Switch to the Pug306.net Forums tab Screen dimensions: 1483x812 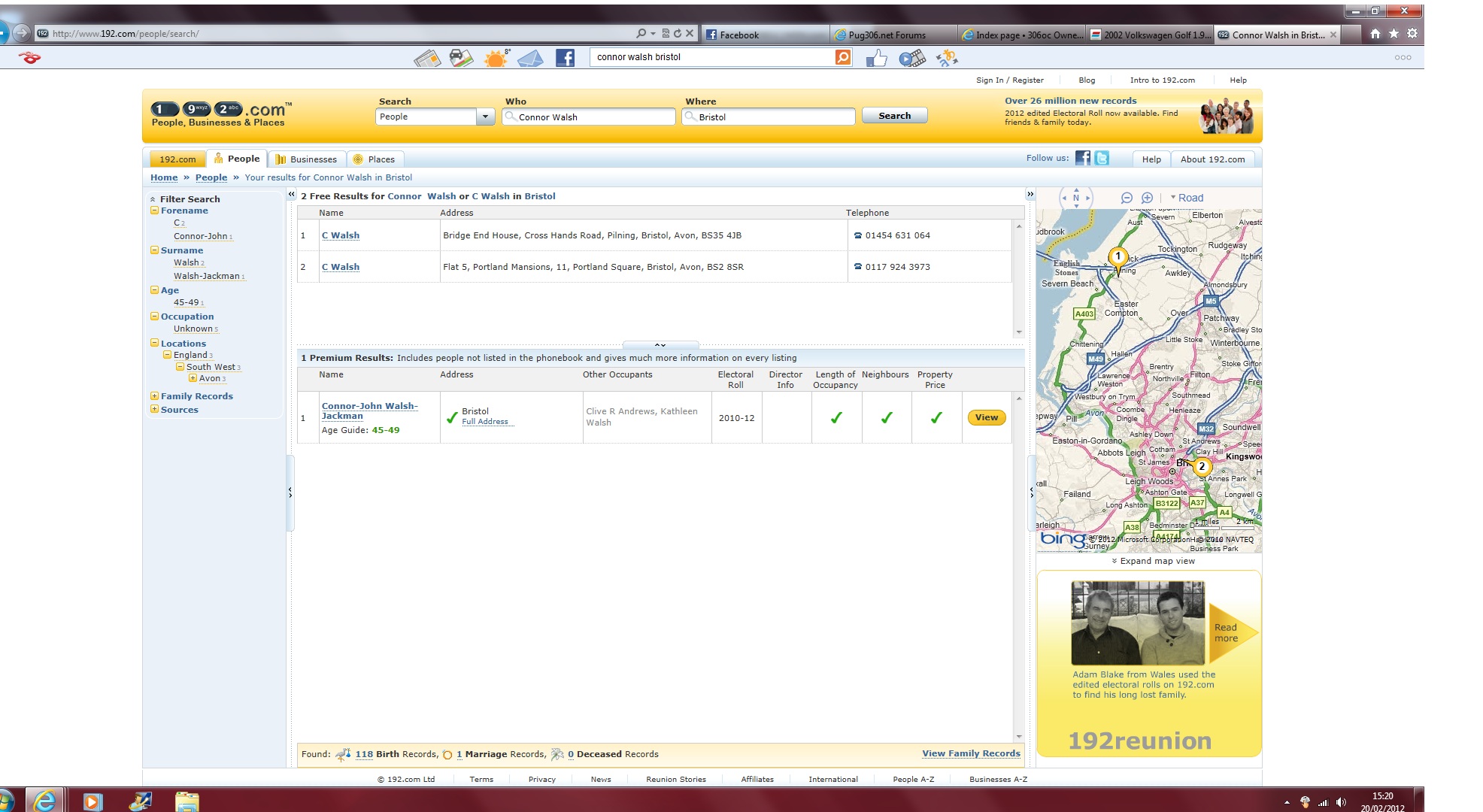tap(894, 35)
